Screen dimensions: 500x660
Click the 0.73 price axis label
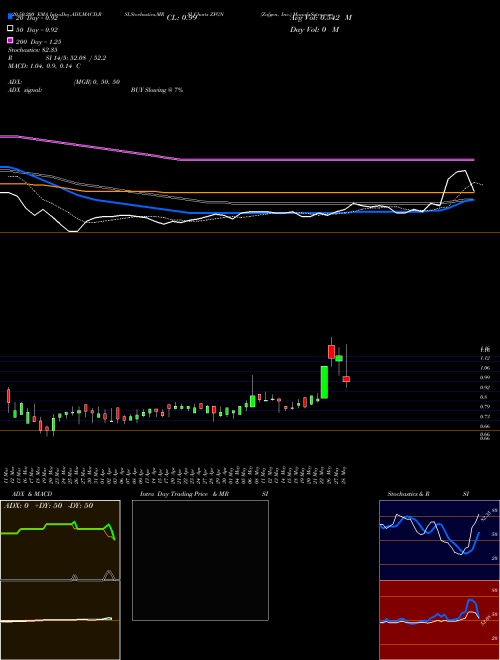click(484, 416)
